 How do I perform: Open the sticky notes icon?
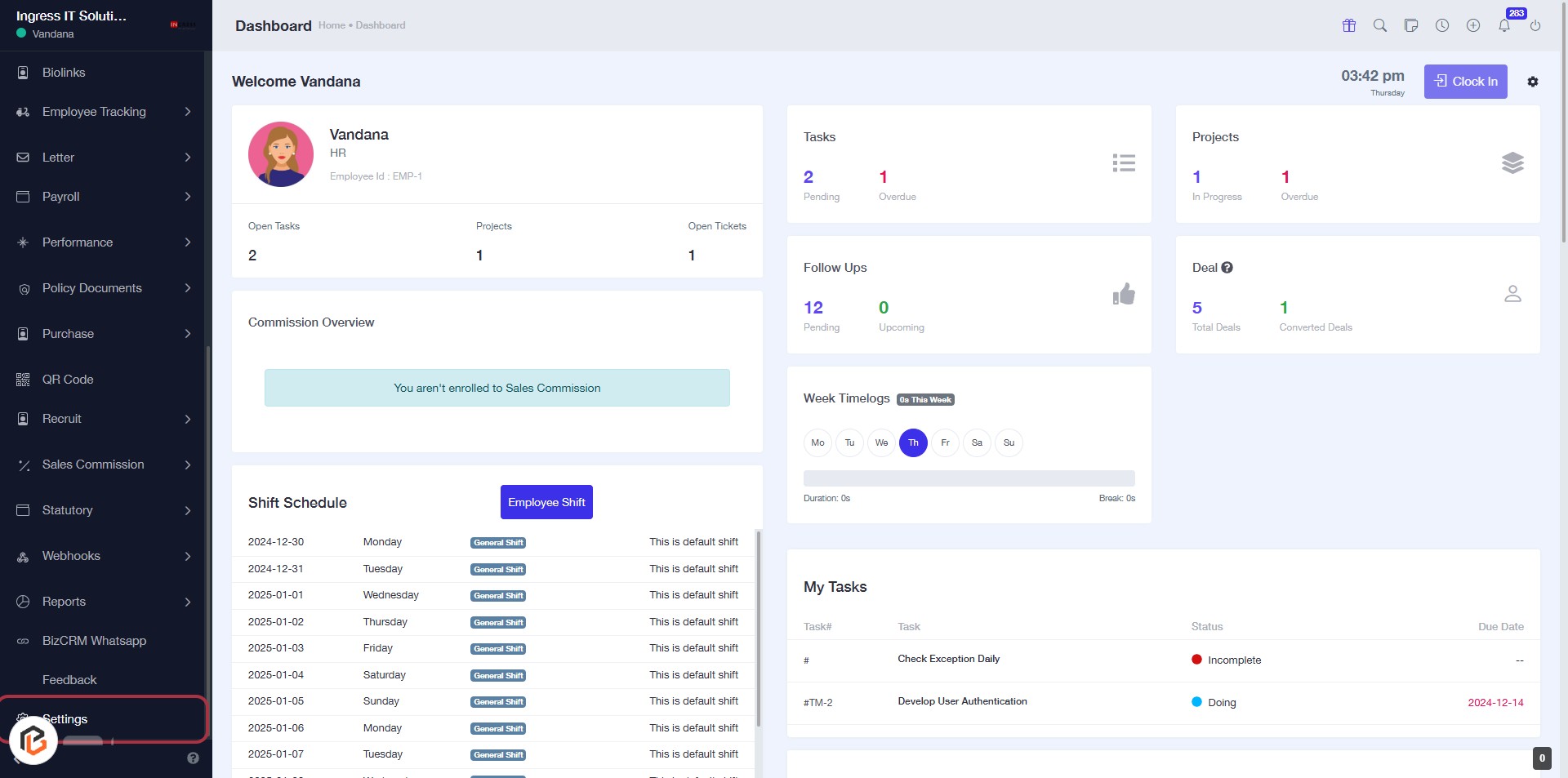[x=1411, y=25]
